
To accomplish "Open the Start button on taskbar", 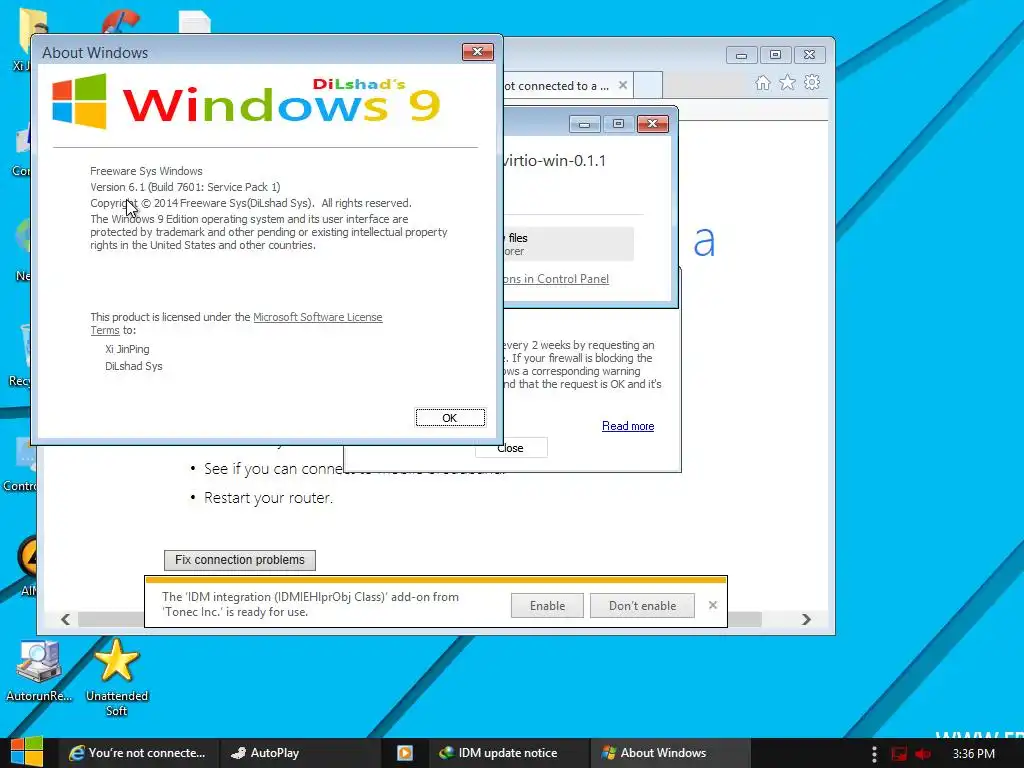I will pos(27,752).
